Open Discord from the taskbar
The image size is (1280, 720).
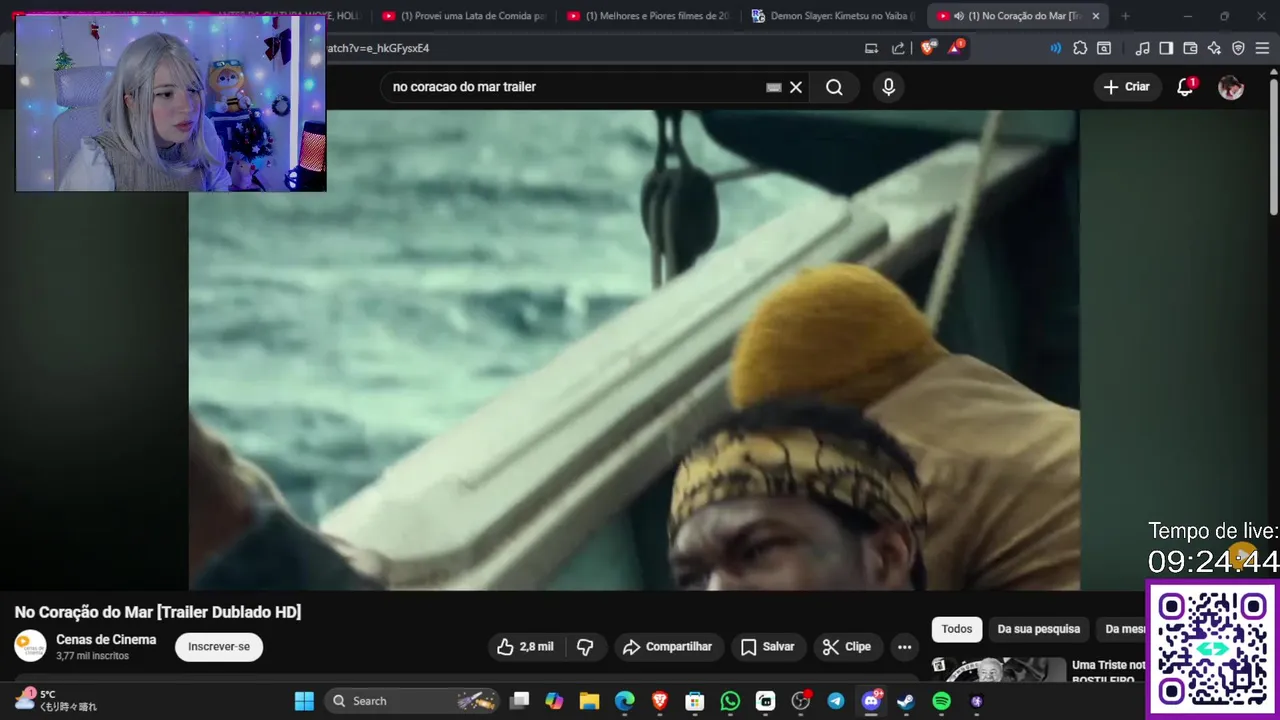click(x=871, y=701)
